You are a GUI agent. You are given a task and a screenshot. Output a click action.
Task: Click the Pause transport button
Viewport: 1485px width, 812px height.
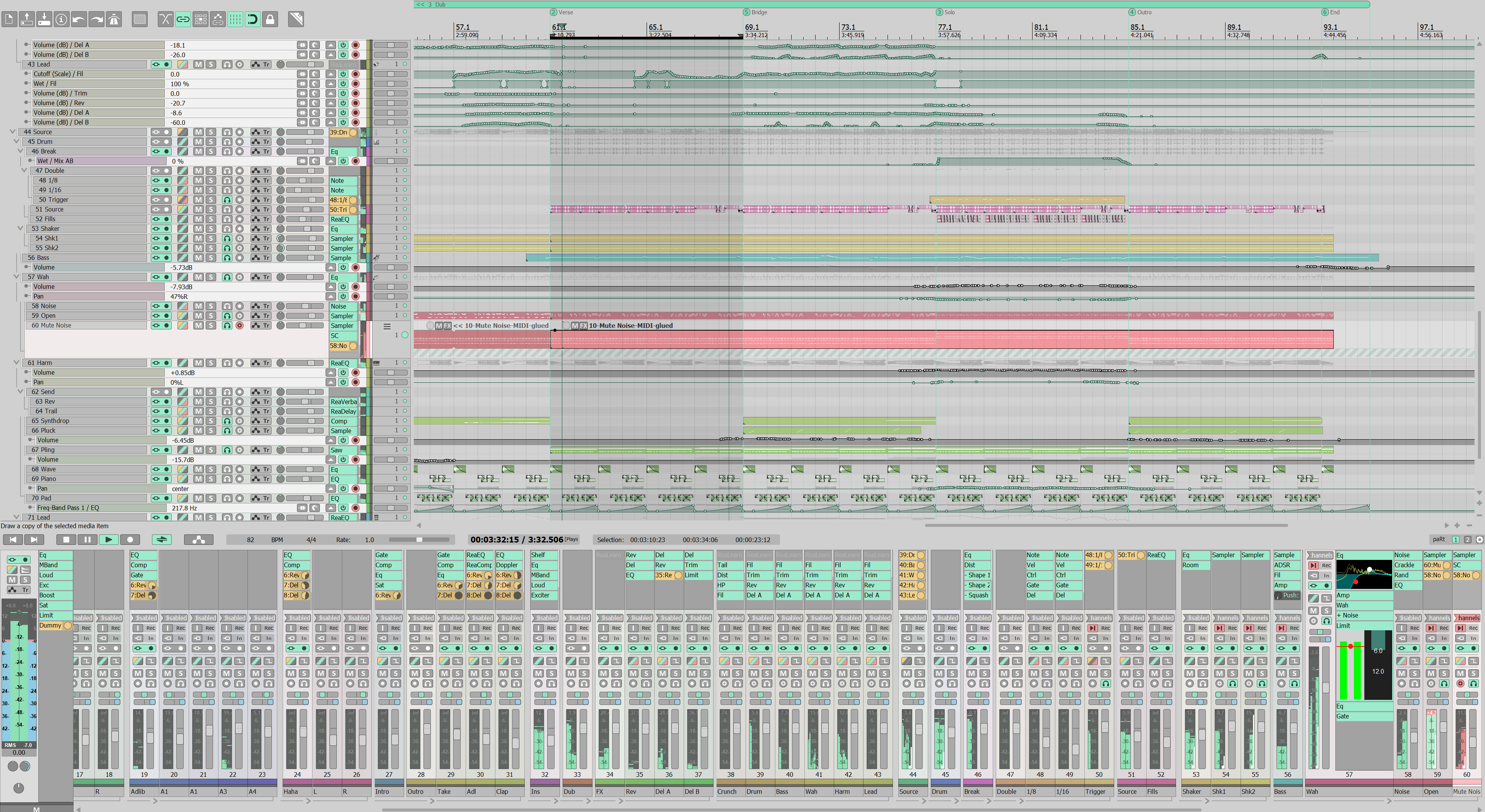[x=87, y=540]
